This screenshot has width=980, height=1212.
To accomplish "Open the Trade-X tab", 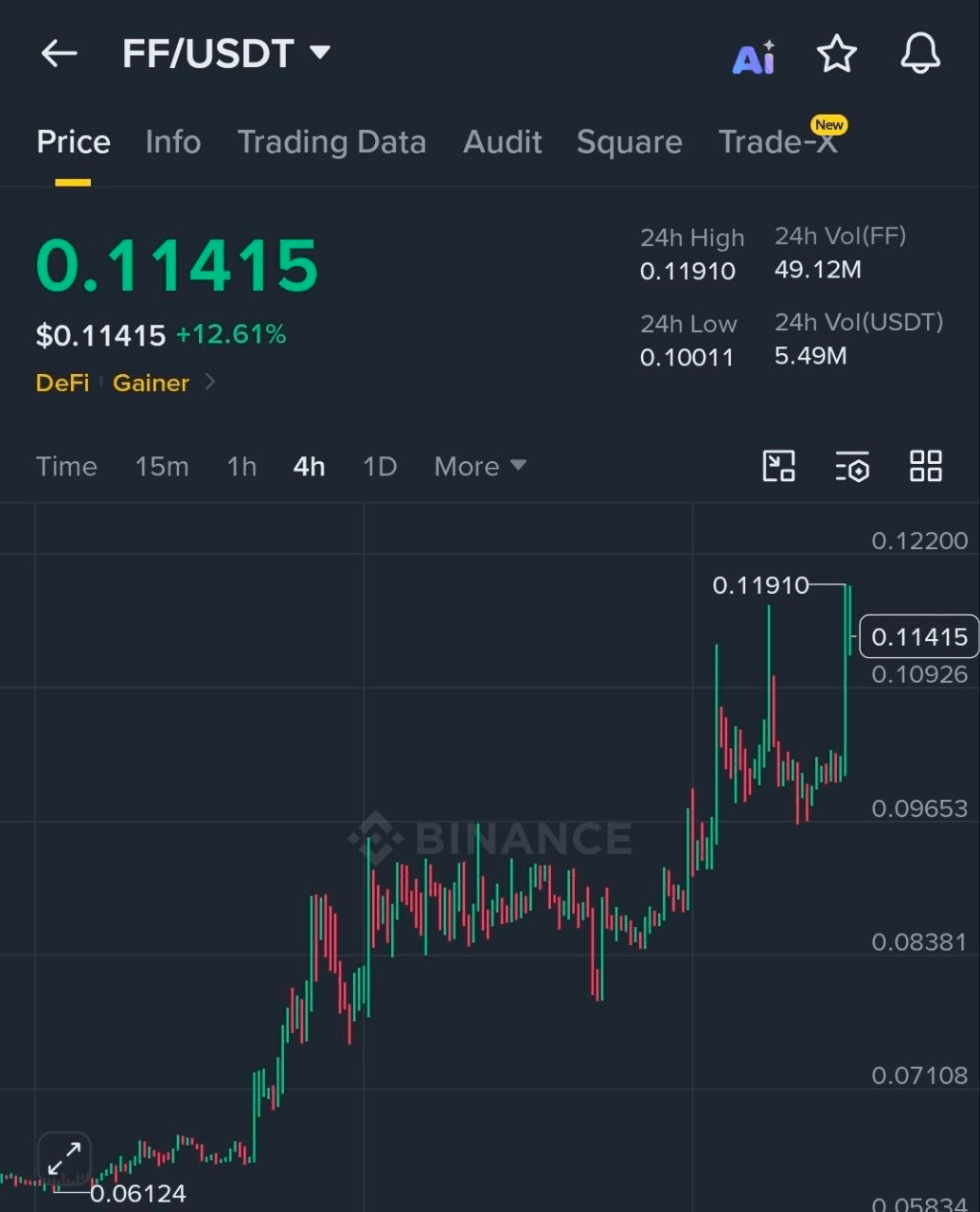I will tap(778, 142).
